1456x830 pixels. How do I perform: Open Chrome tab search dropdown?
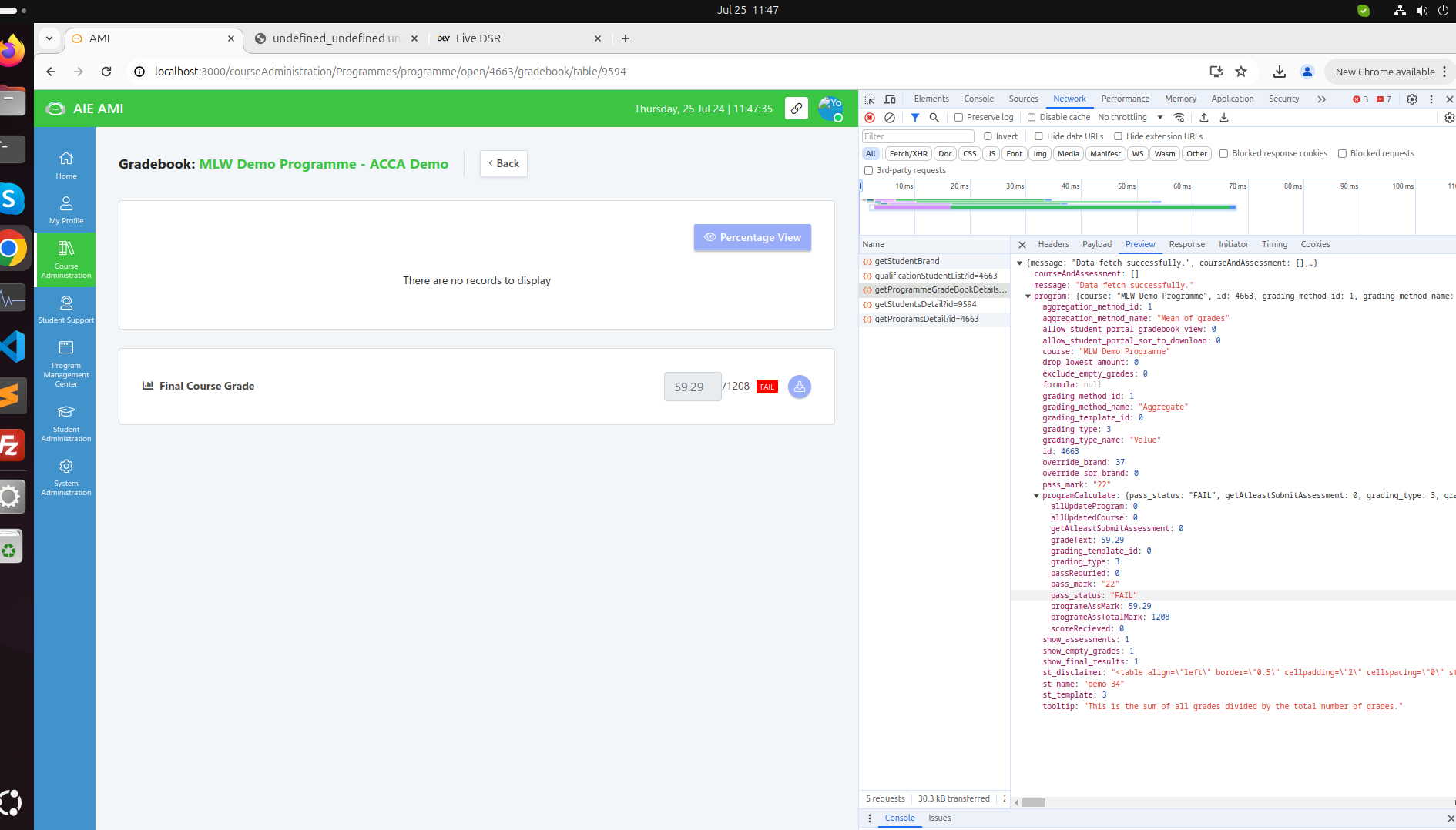pyautogui.click(x=49, y=38)
